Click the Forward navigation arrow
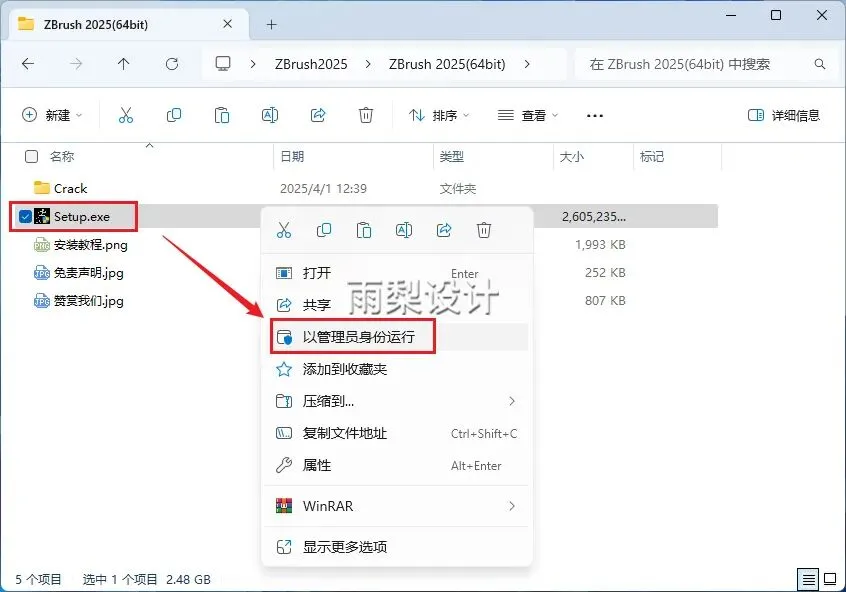The image size is (846, 592). pyautogui.click(x=76, y=64)
